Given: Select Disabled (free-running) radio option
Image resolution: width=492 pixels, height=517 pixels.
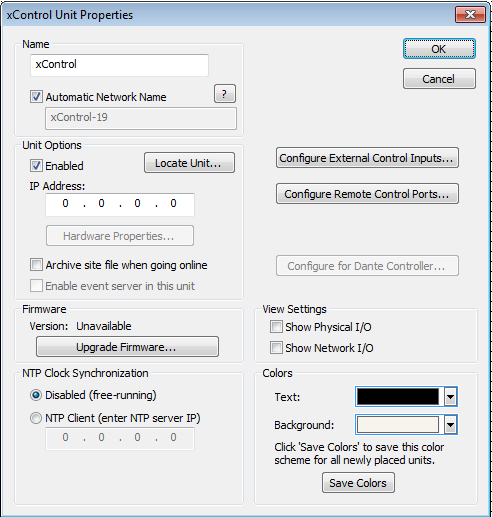Looking at the screenshot, I should coord(36,395).
